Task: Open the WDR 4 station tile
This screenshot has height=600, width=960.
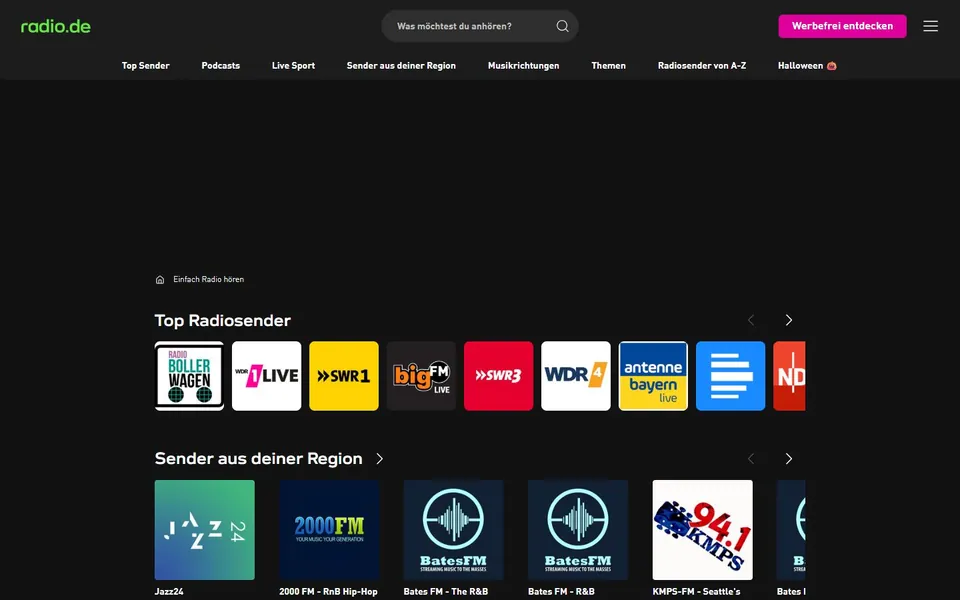Action: tap(576, 376)
